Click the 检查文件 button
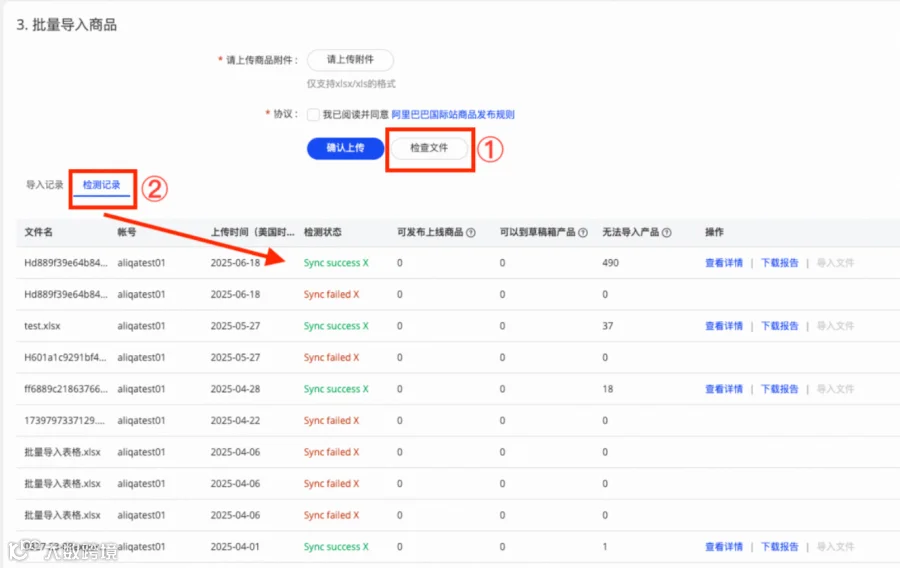 pyautogui.click(x=429, y=148)
